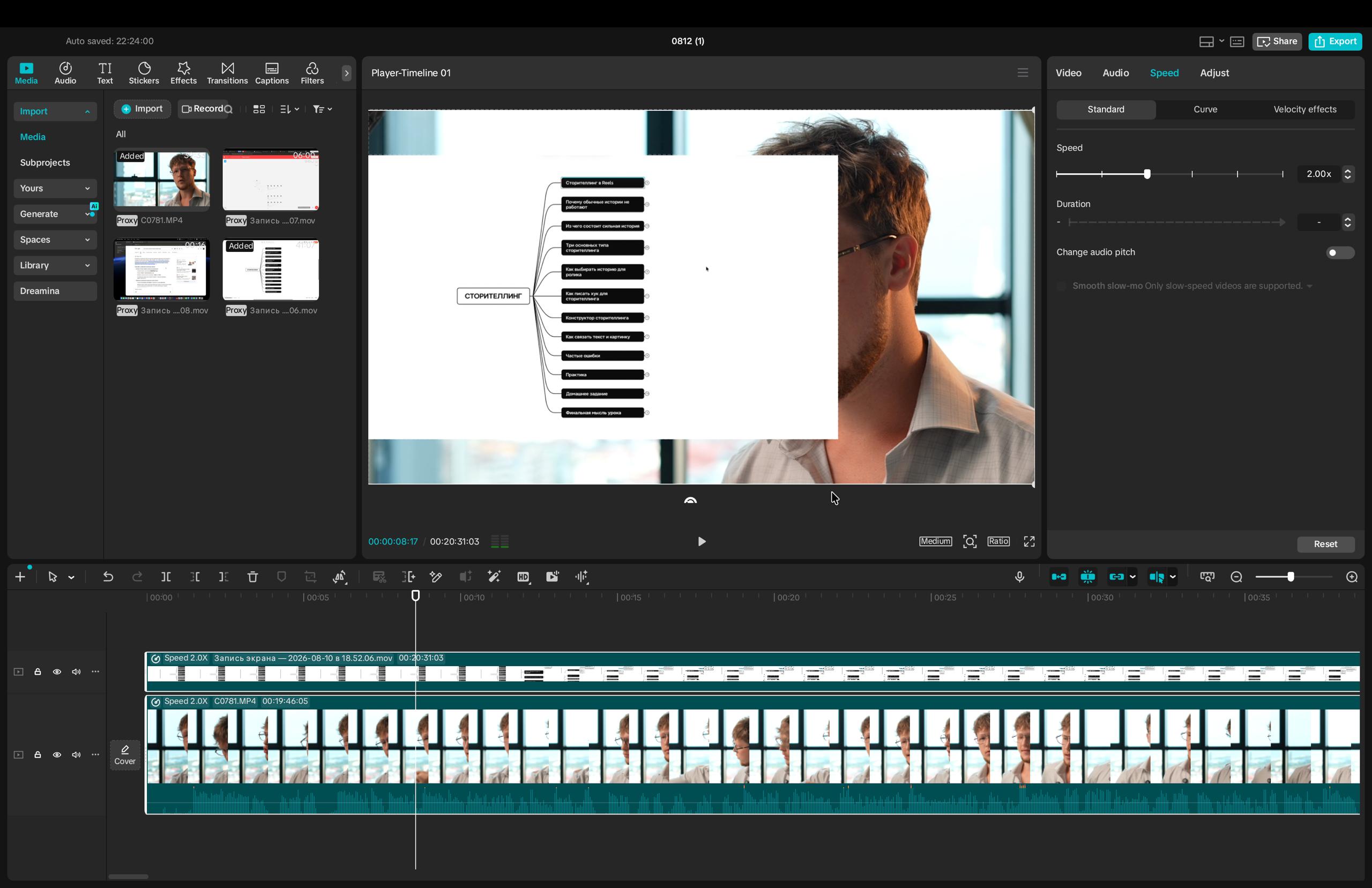Click the trim left of playhead icon
The height and width of the screenshot is (888, 1372).
(x=195, y=577)
